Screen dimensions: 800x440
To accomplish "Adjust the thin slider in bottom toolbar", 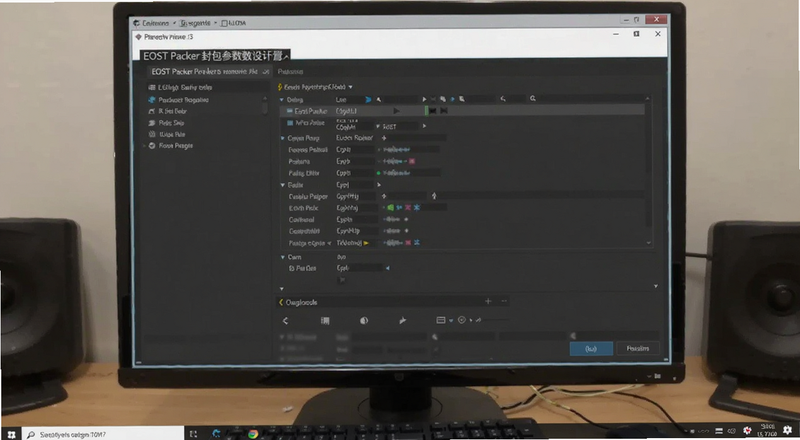I will (496, 320).
